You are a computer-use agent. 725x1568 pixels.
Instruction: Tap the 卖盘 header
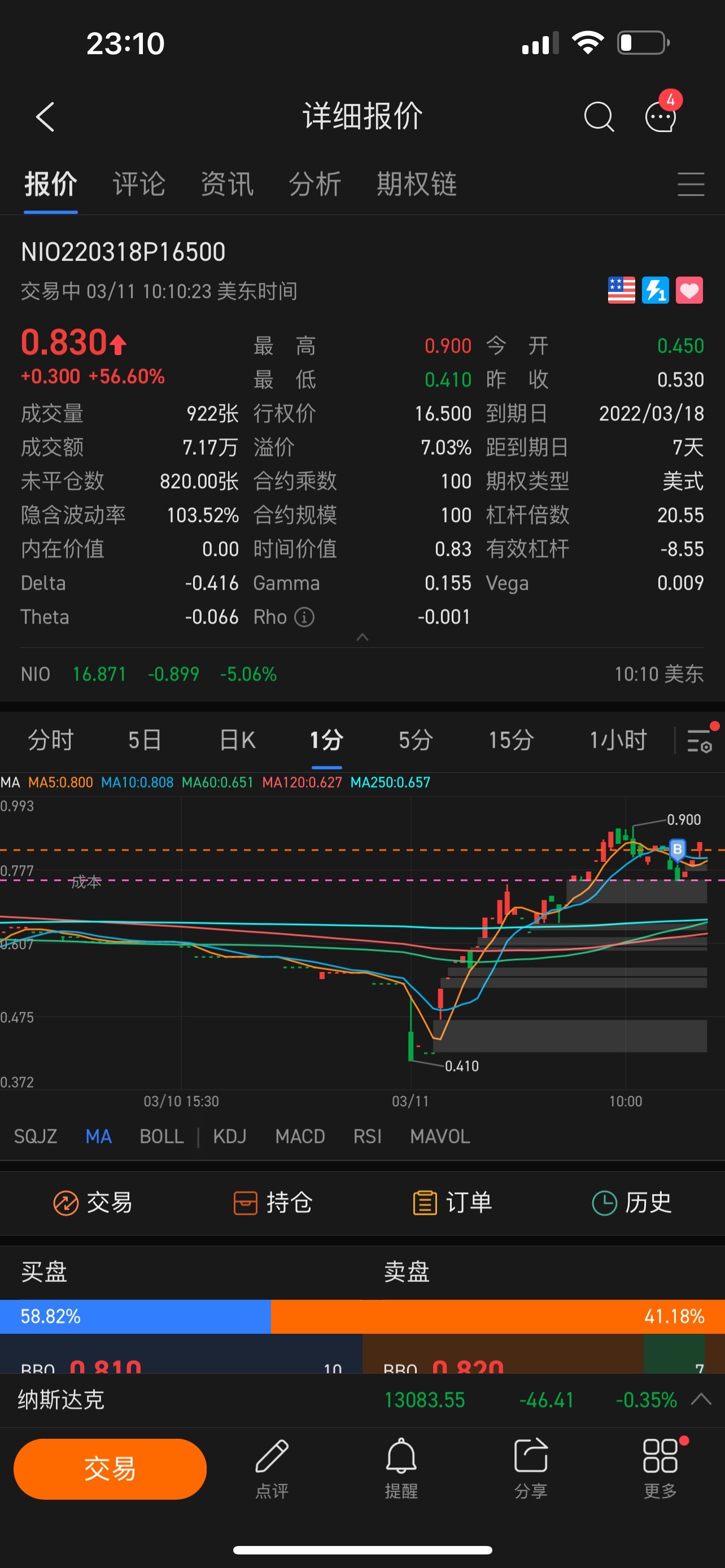(407, 1271)
